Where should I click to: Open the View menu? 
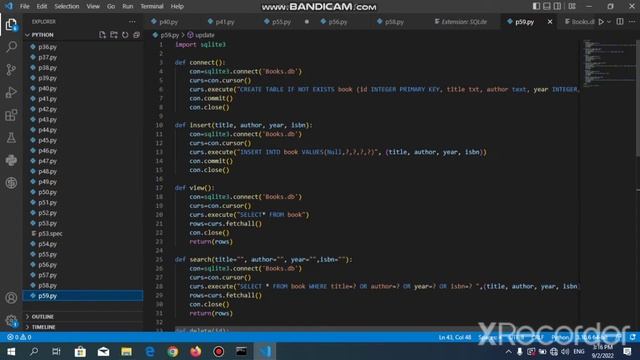tap(93, 7)
